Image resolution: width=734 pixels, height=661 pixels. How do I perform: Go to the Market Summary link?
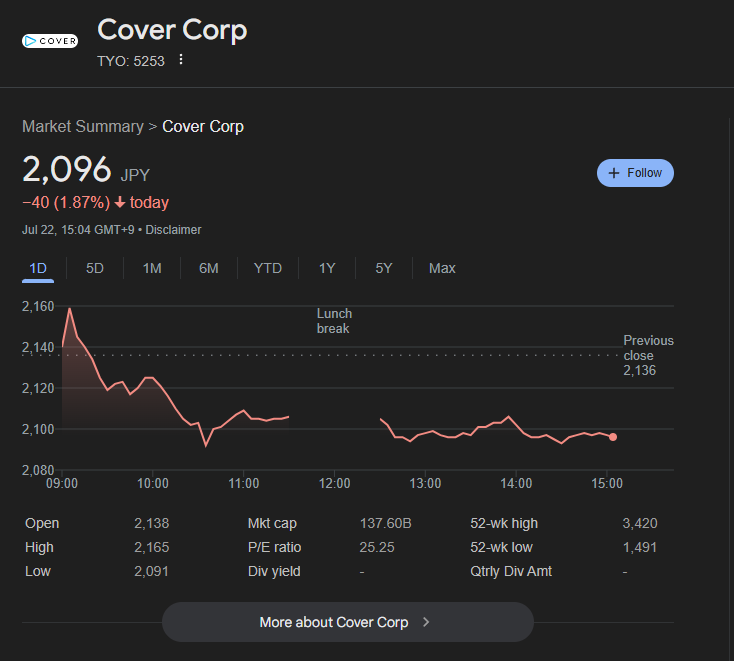coord(83,126)
